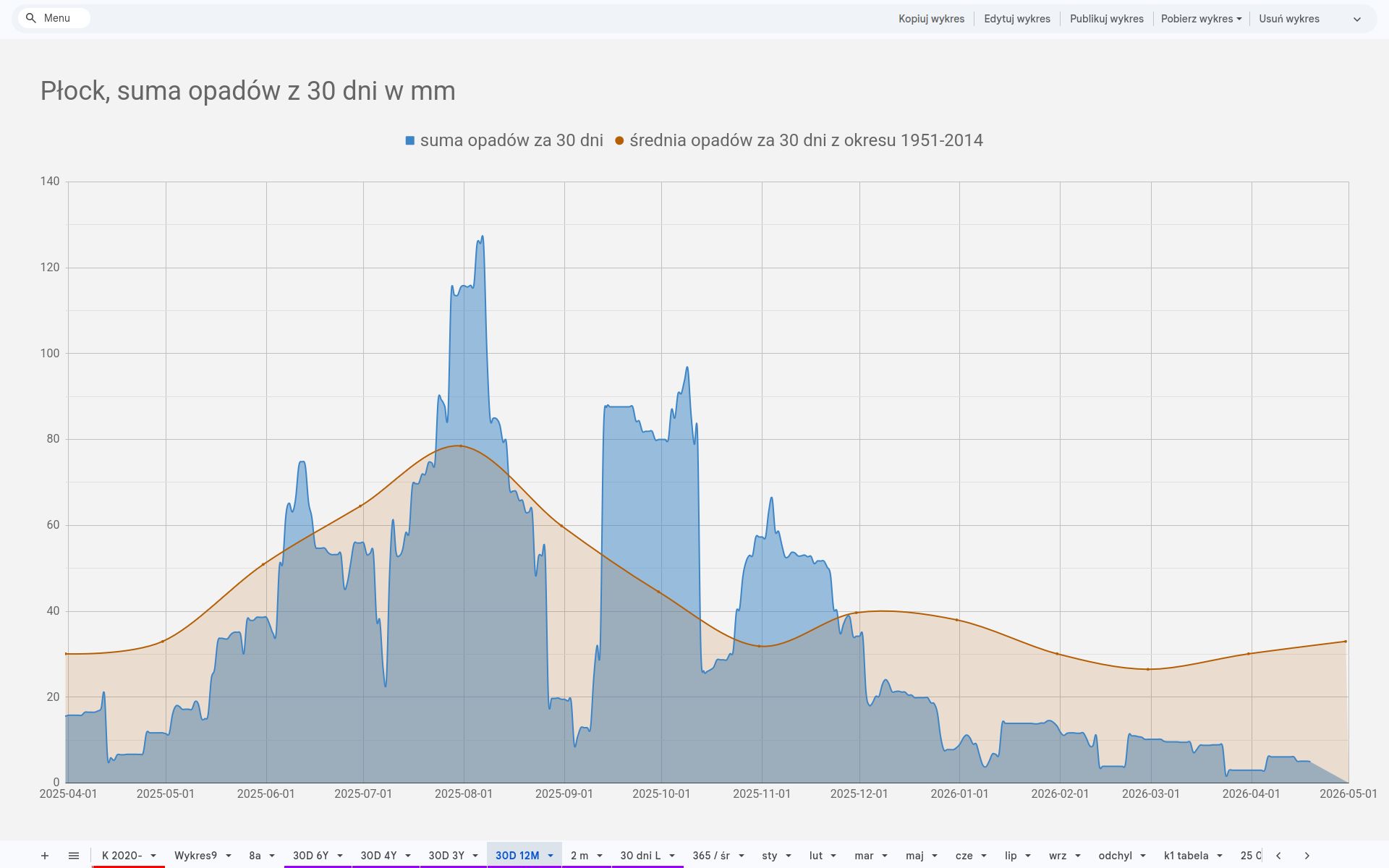1389x868 pixels.
Task: Click Kopiuj wykres button
Action: pyautogui.click(x=931, y=19)
